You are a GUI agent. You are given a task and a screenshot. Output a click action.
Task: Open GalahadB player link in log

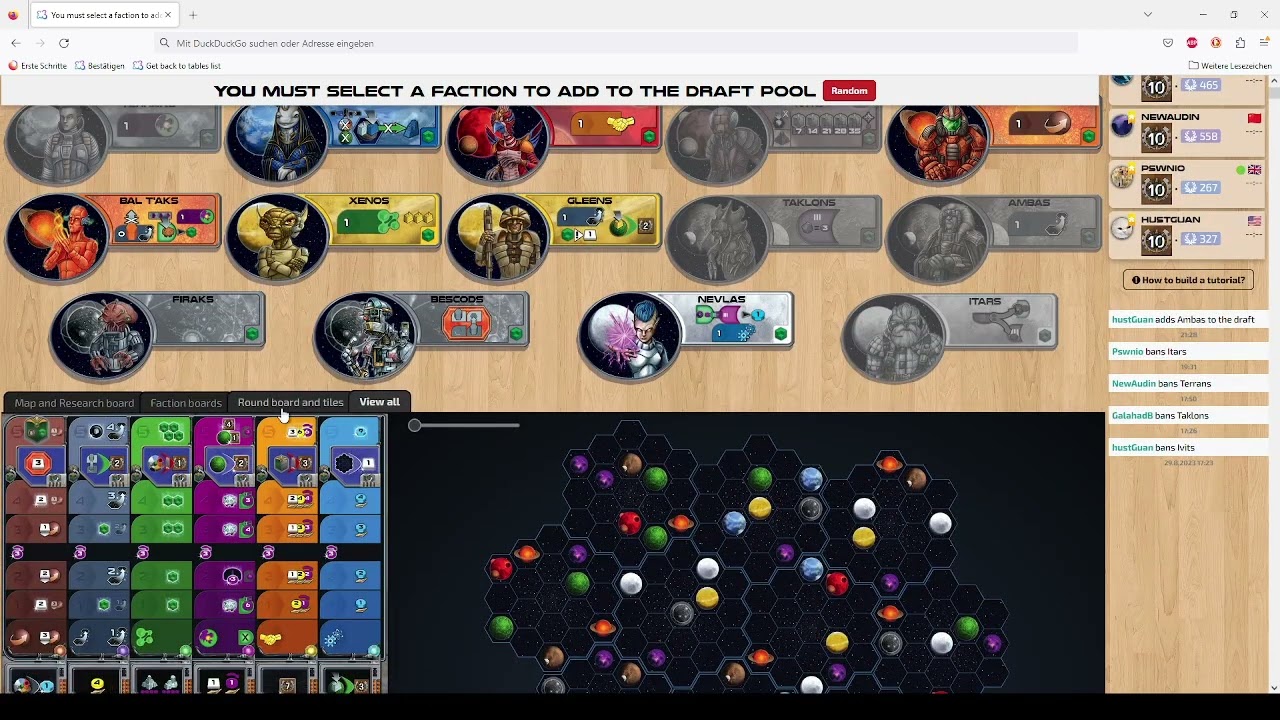1132,416
